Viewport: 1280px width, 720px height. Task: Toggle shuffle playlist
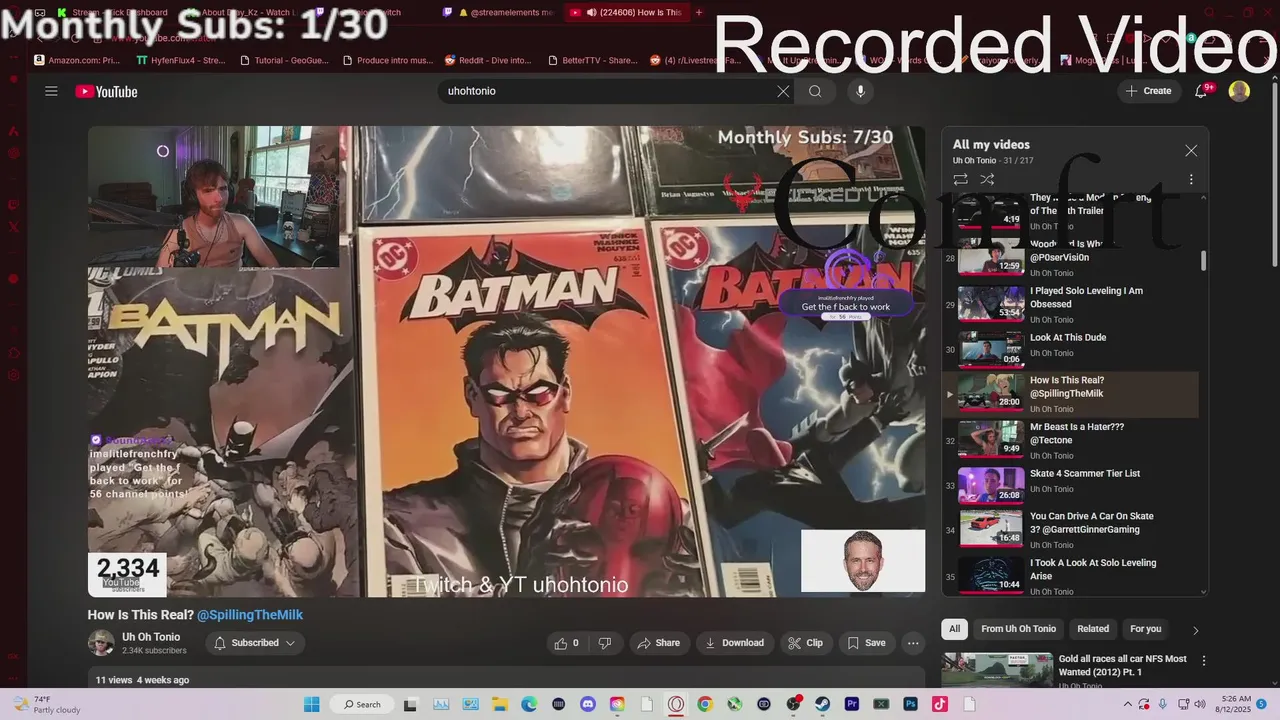987,179
